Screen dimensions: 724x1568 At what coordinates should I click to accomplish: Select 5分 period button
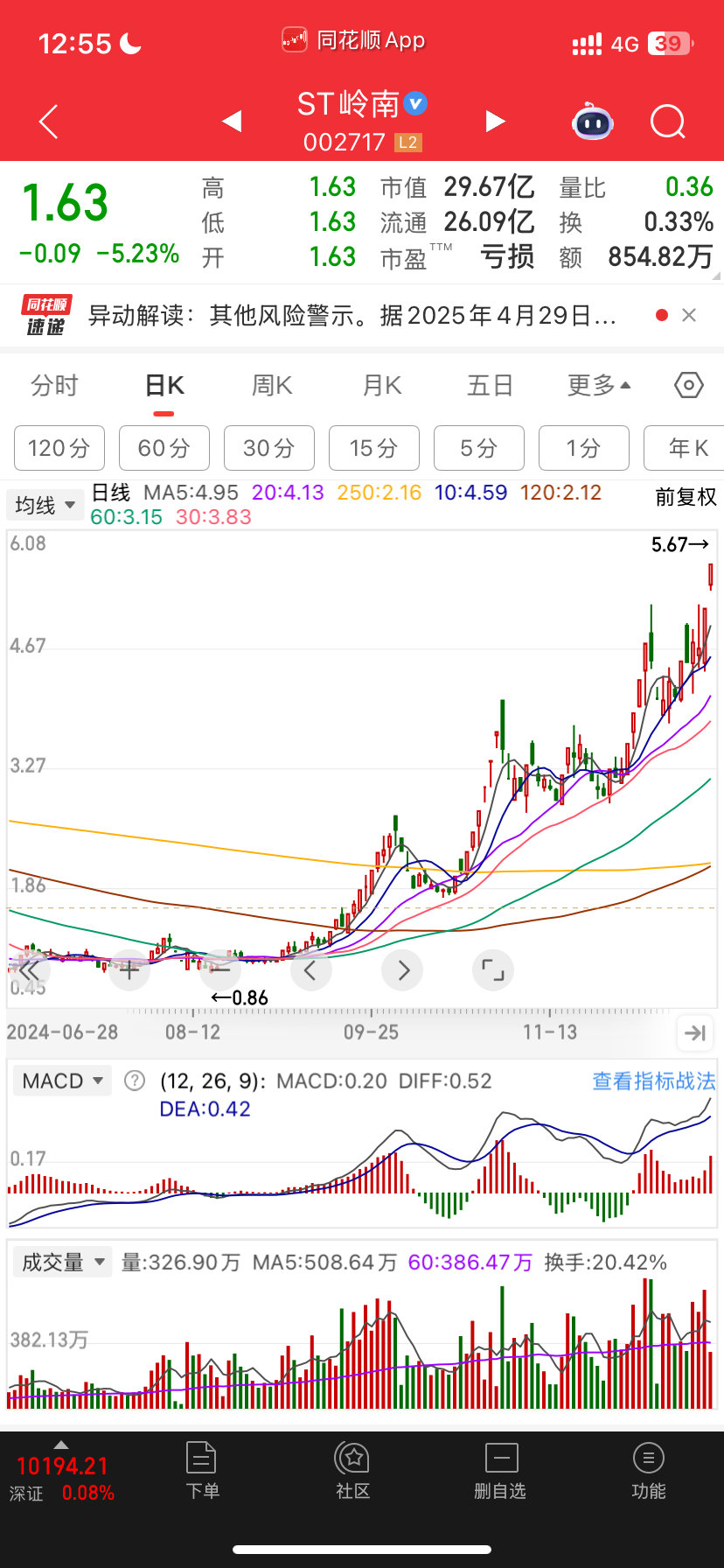[x=479, y=448]
